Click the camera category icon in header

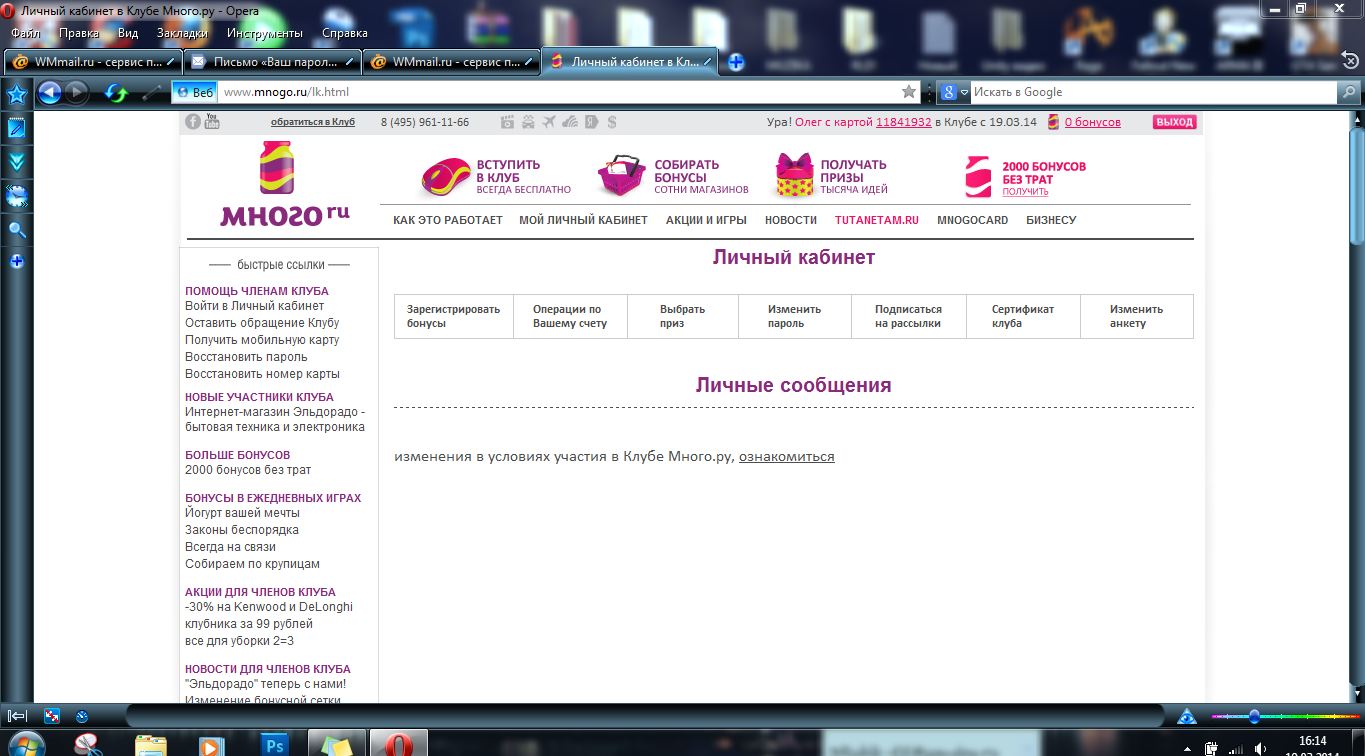pos(507,122)
